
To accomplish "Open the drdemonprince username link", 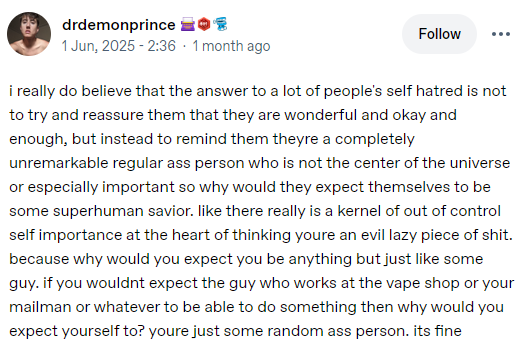I will point(119,25).
